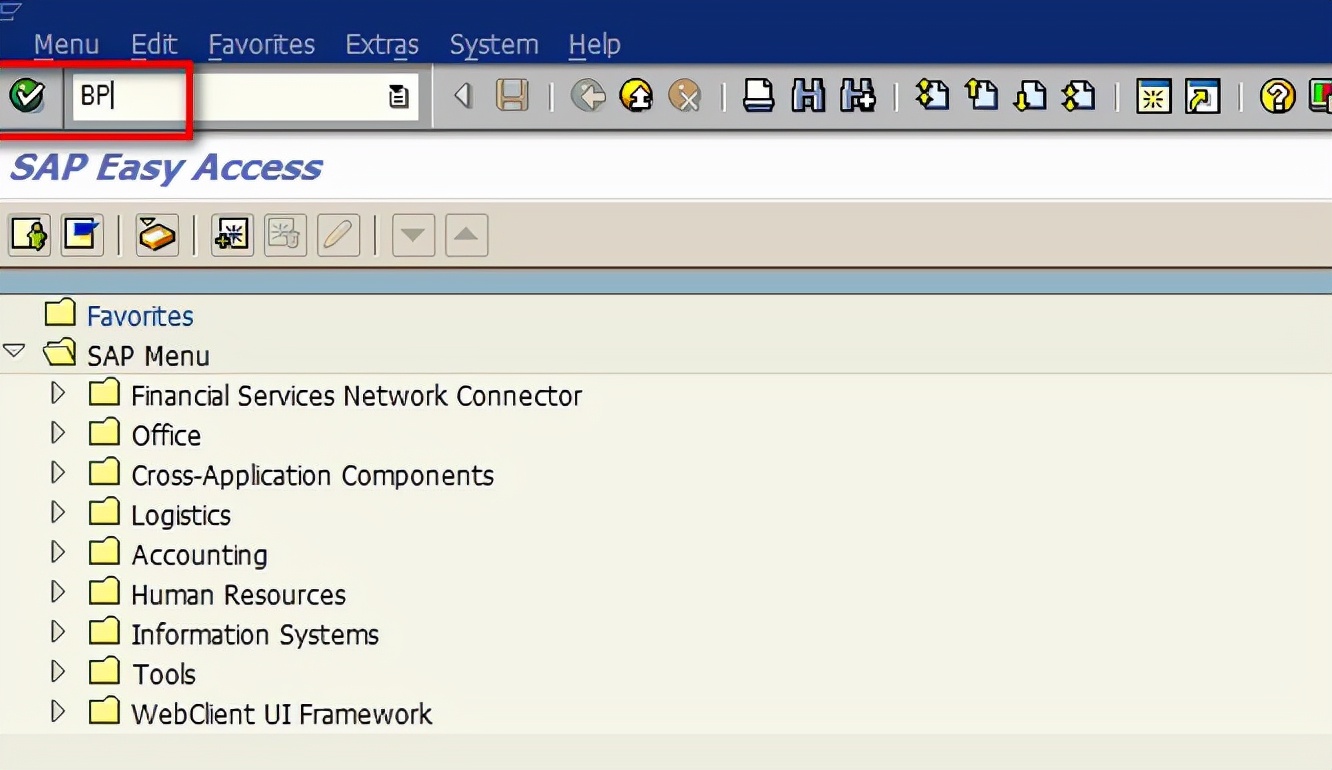Open the System menu
Image resolution: width=1332 pixels, height=770 pixels.
494,45
